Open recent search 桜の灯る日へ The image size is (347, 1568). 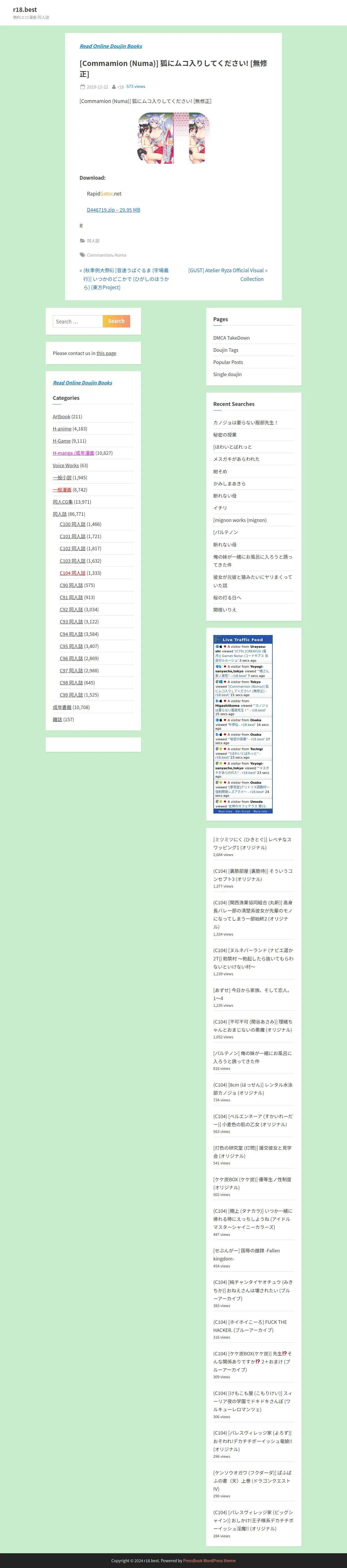click(227, 598)
